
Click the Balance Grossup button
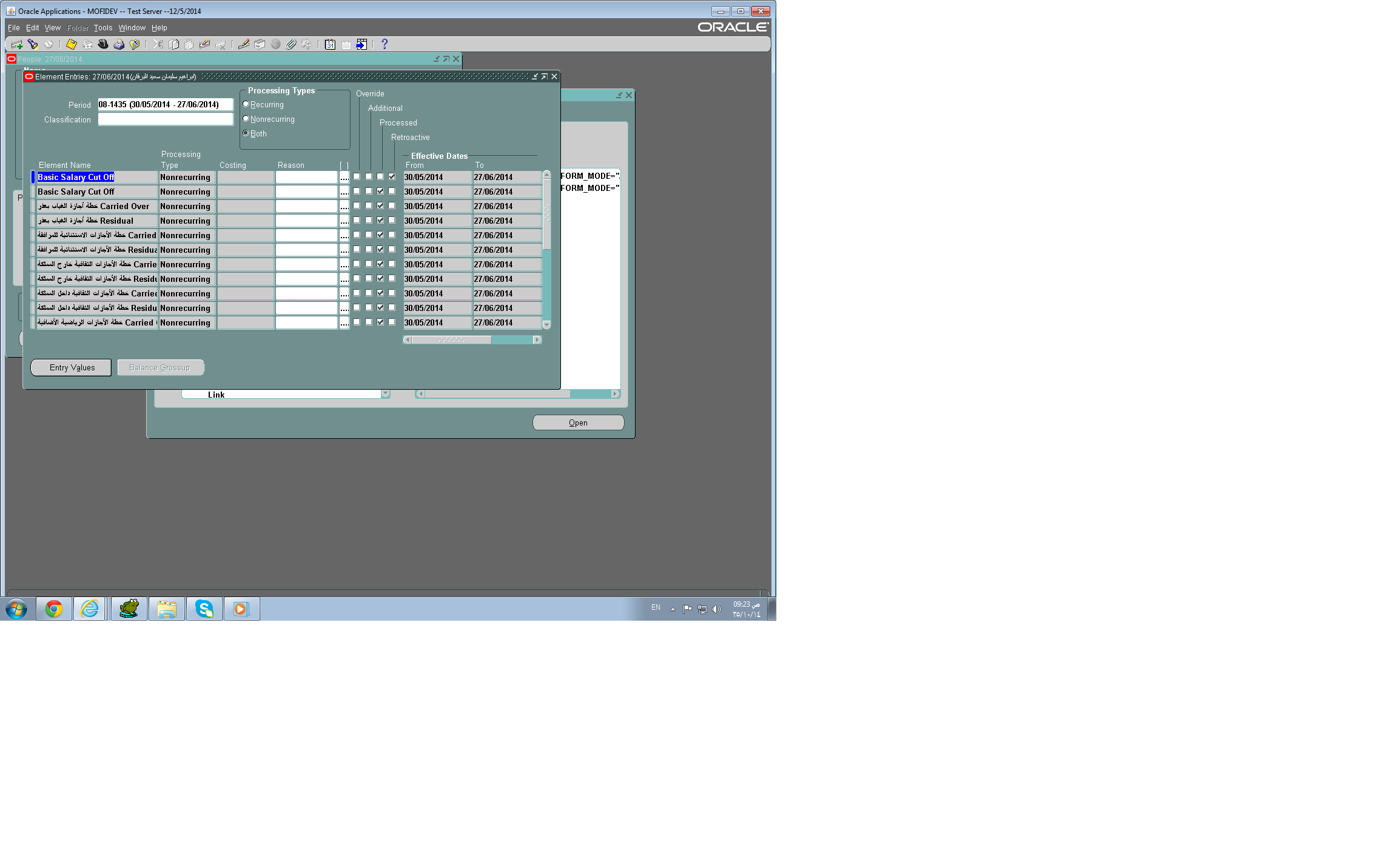(161, 367)
